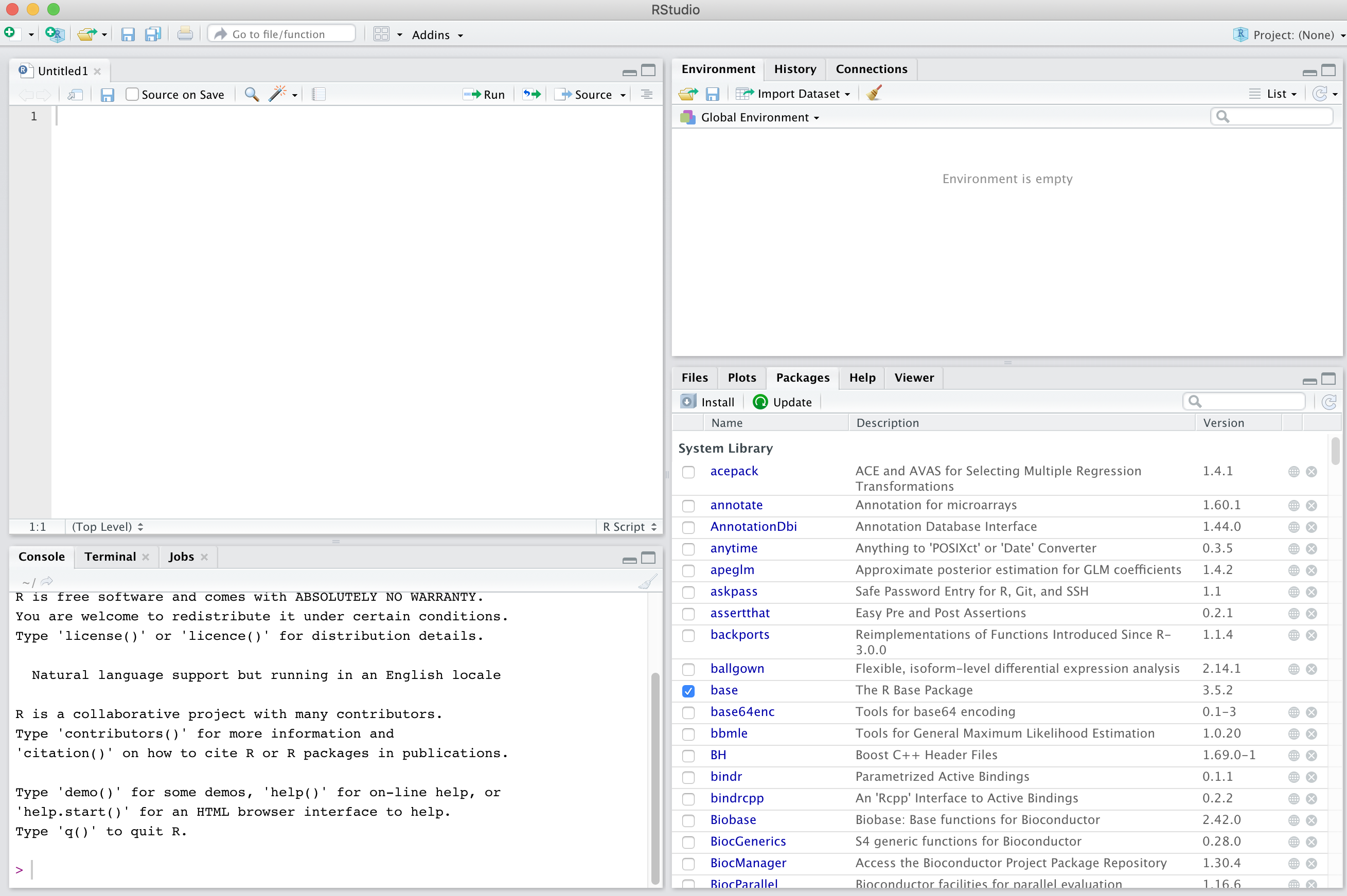Click the Open an existing file icon
This screenshot has width=1347, height=896.
[x=87, y=34]
